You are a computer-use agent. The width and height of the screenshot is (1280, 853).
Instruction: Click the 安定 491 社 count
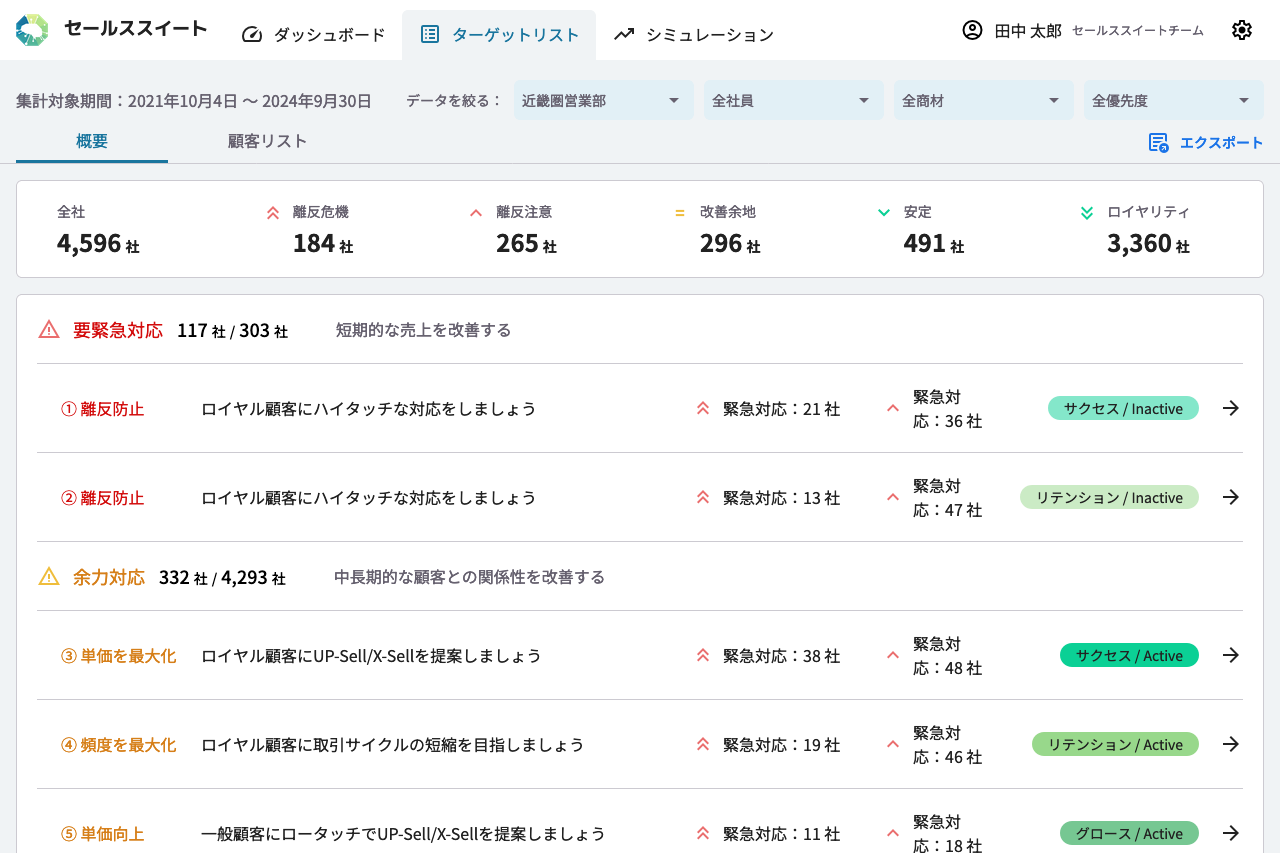[933, 243]
